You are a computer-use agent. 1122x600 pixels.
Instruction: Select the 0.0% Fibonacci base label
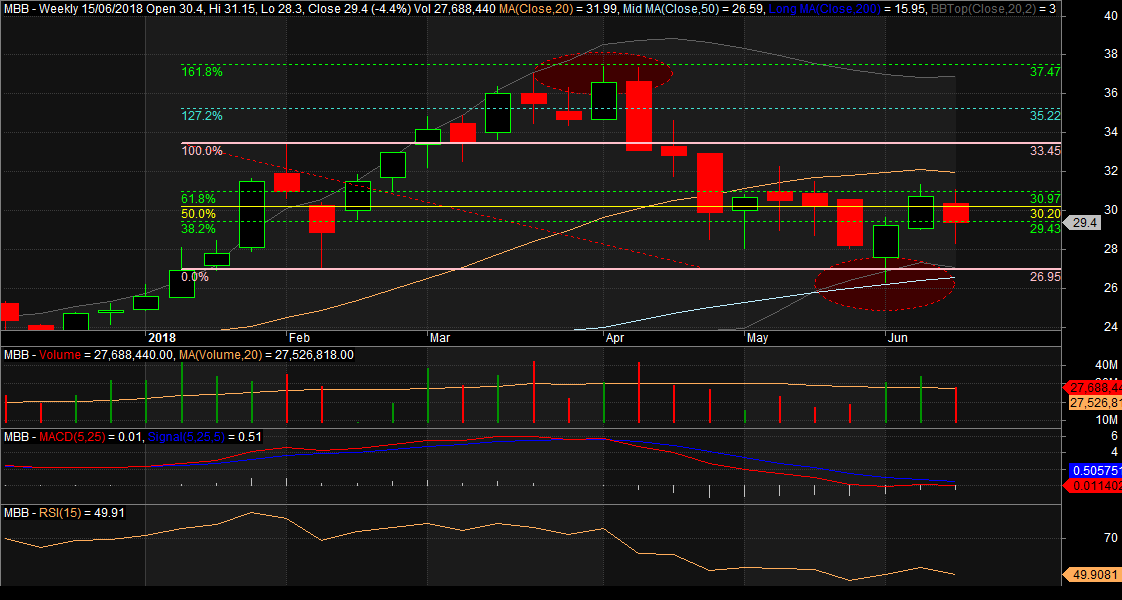click(194, 277)
